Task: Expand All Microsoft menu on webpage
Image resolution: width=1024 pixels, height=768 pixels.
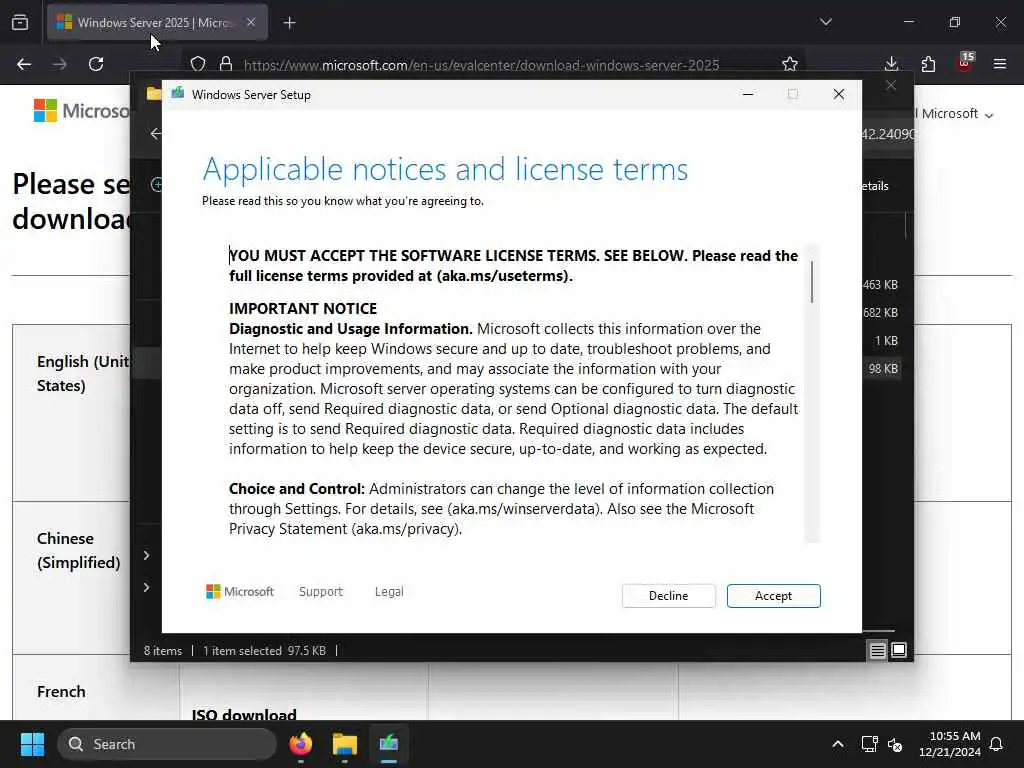Action: point(954,114)
